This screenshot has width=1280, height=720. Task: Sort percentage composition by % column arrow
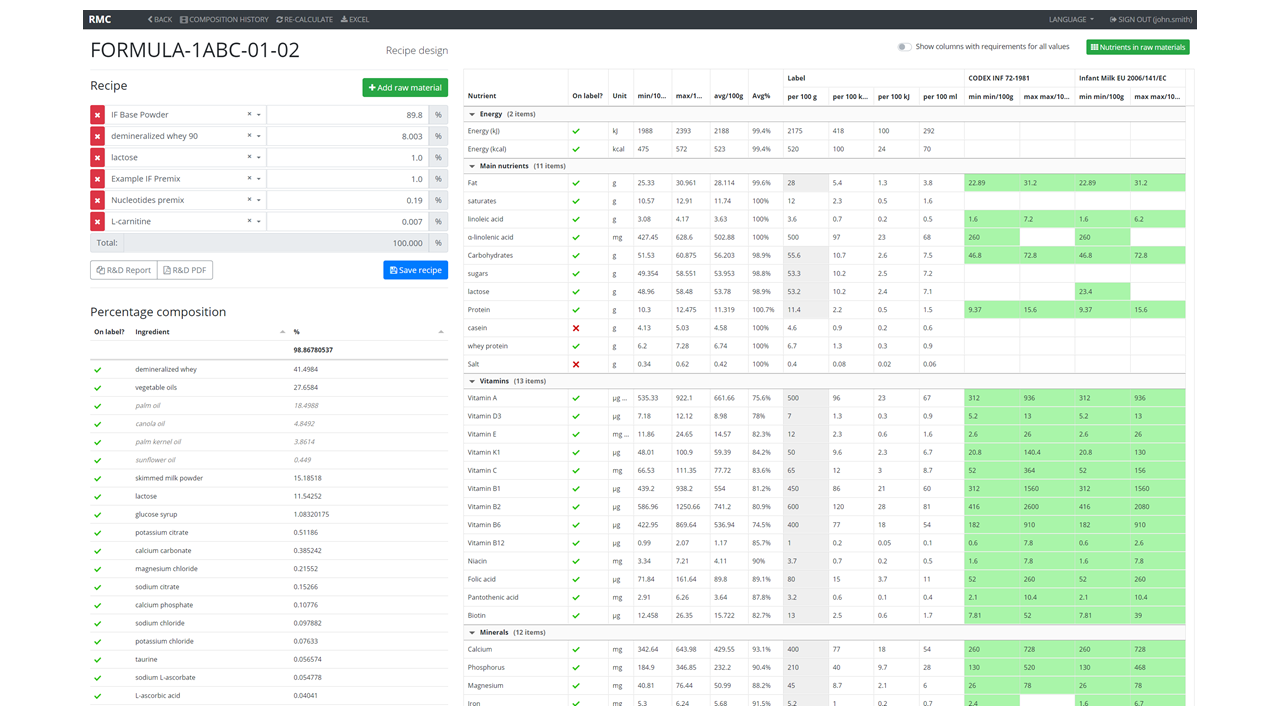441,332
